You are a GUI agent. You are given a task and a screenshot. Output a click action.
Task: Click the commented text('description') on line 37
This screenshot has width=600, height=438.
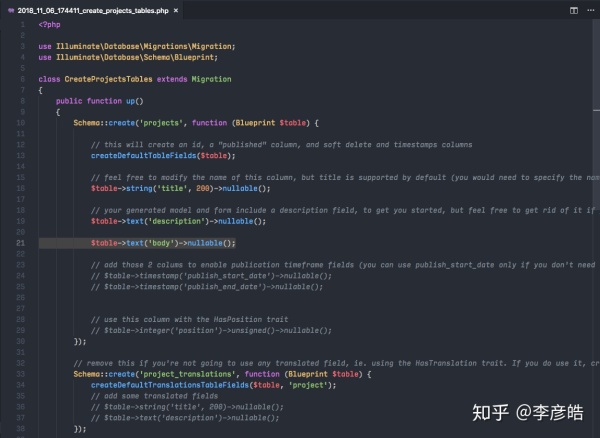[x=185, y=418]
